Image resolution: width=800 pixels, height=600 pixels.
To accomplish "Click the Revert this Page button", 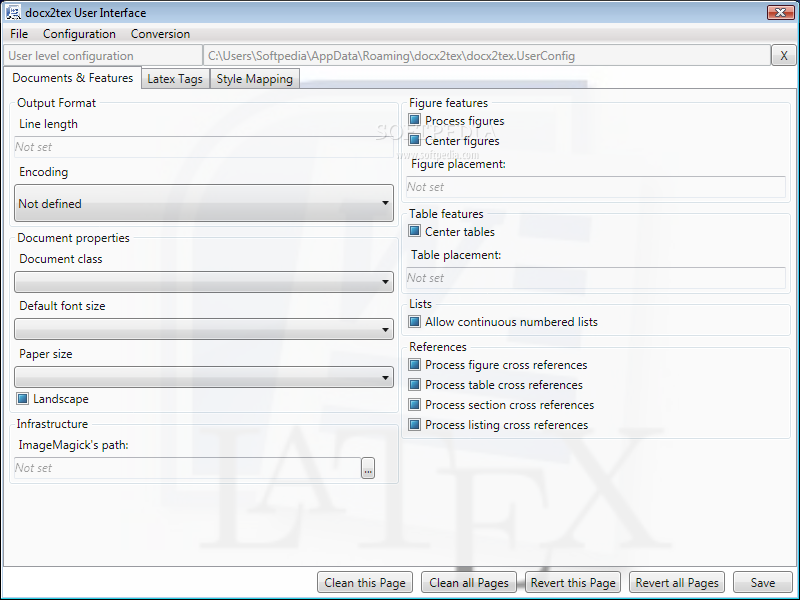I will [572, 582].
